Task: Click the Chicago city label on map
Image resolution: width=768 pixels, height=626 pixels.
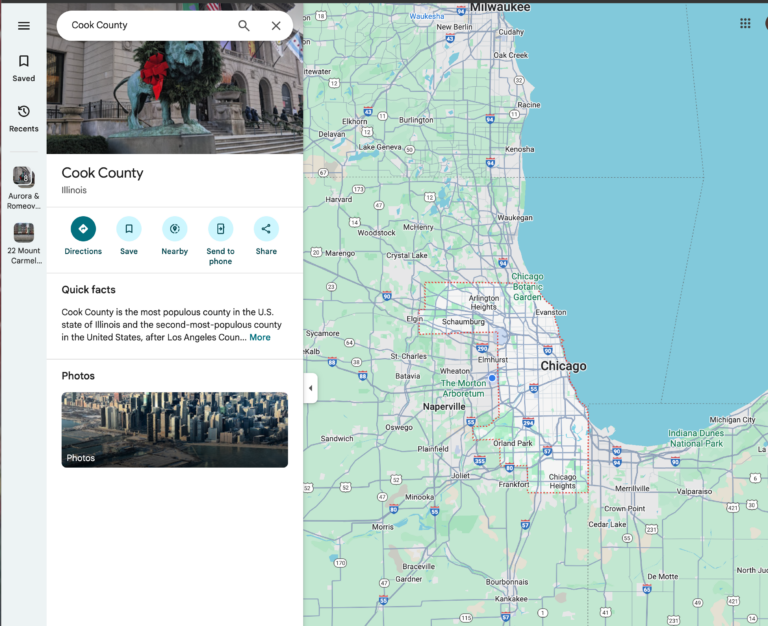Action: (x=563, y=366)
